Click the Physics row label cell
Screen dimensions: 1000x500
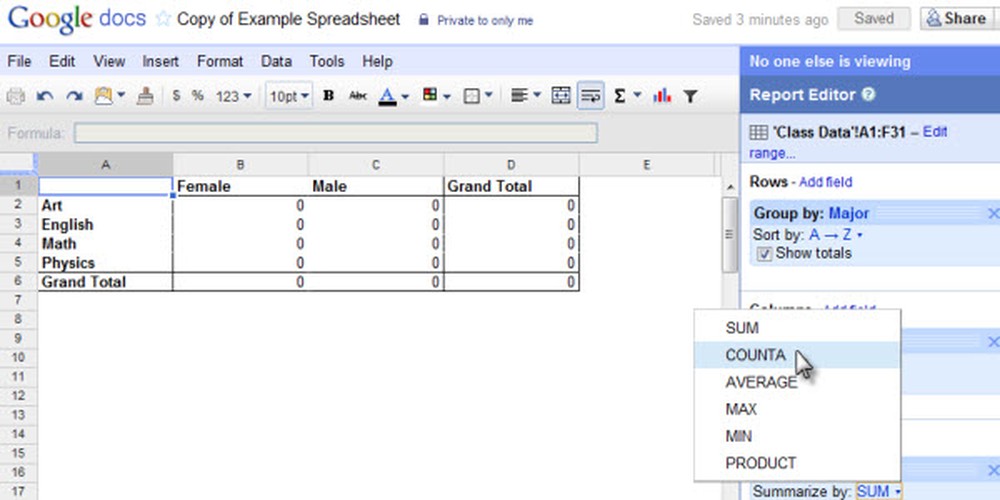pos(105,263)
